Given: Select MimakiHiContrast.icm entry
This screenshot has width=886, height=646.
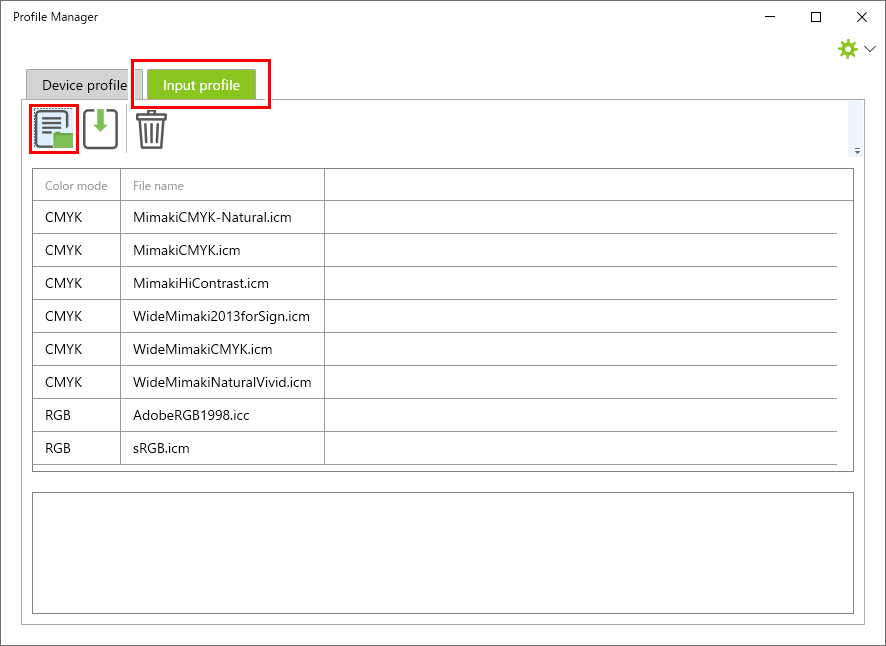Looking at the screenshot, I should click(x=201, y=283).
